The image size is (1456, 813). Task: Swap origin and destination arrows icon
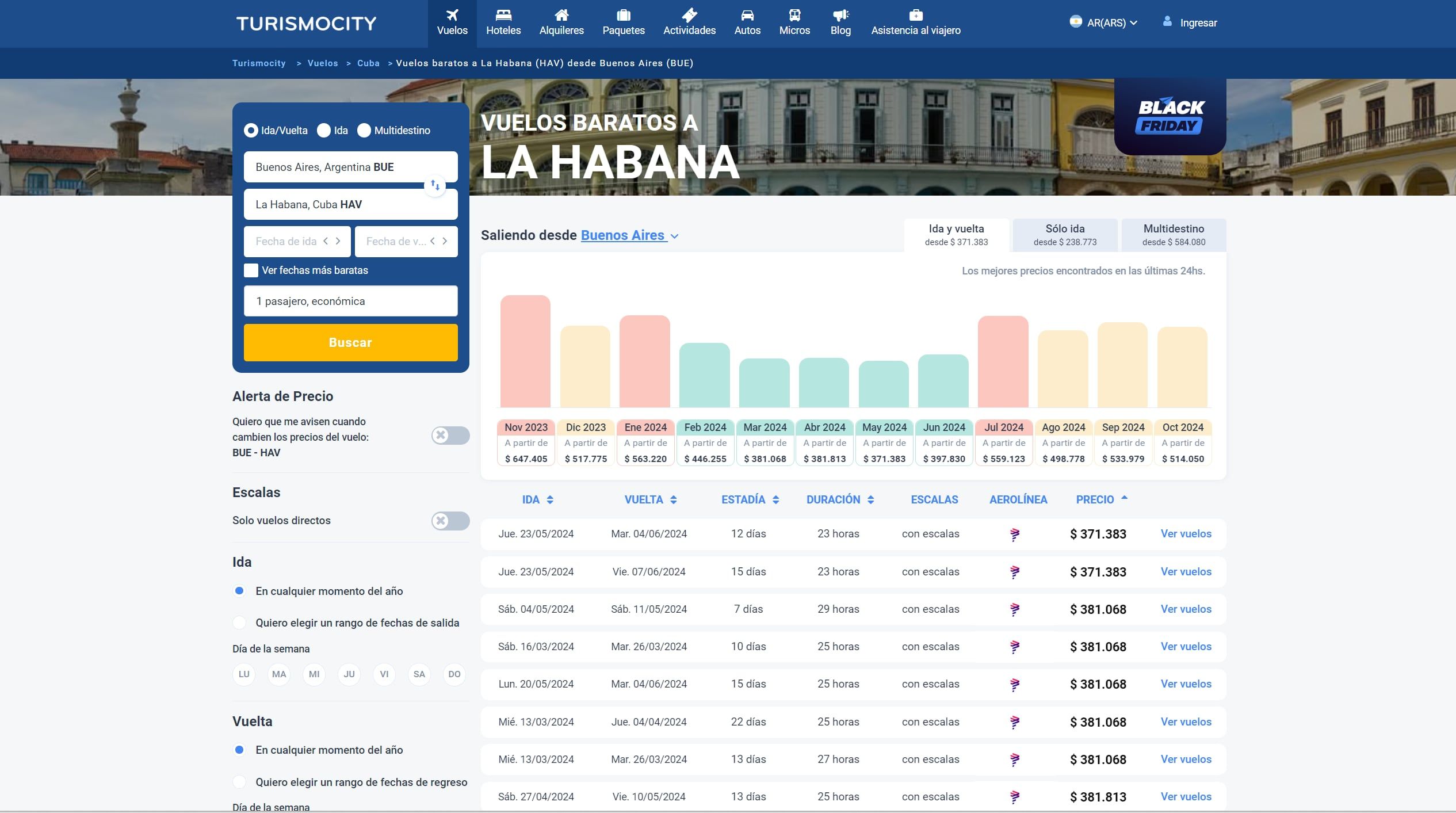[x=435, y=185]
